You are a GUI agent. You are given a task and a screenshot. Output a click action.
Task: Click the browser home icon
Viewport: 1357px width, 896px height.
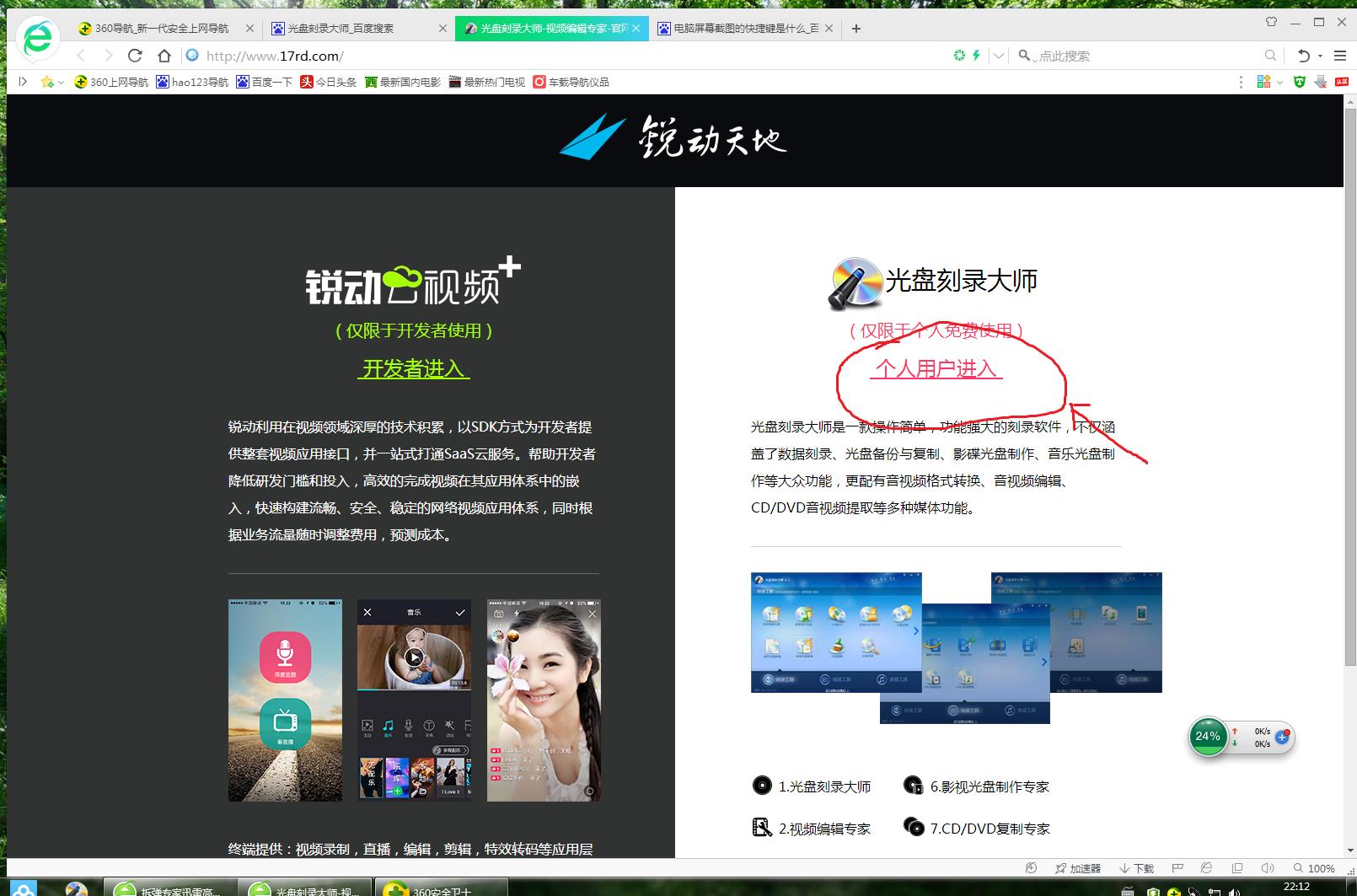pyautogui.click(x=165, y=56)
